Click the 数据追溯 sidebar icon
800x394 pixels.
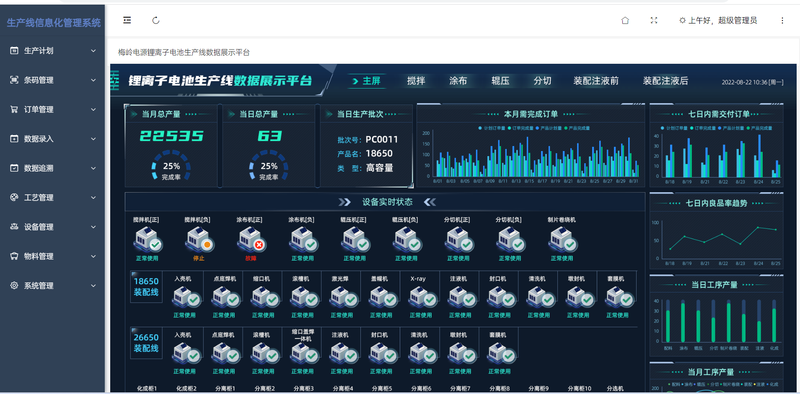pos(14,168)
